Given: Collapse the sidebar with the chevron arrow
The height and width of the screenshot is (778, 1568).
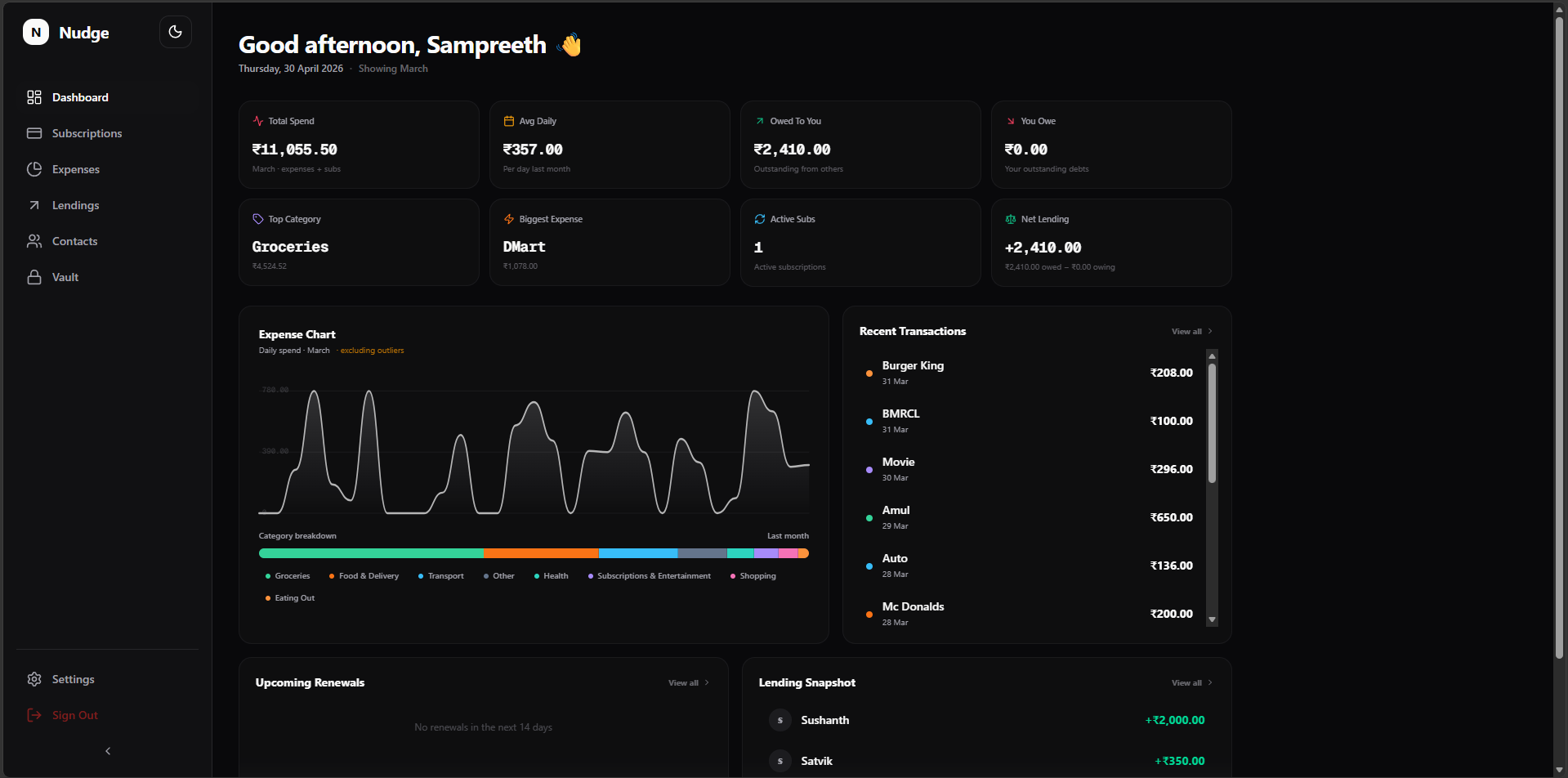Looking at the screenshot, I should (x=108, y=751).
